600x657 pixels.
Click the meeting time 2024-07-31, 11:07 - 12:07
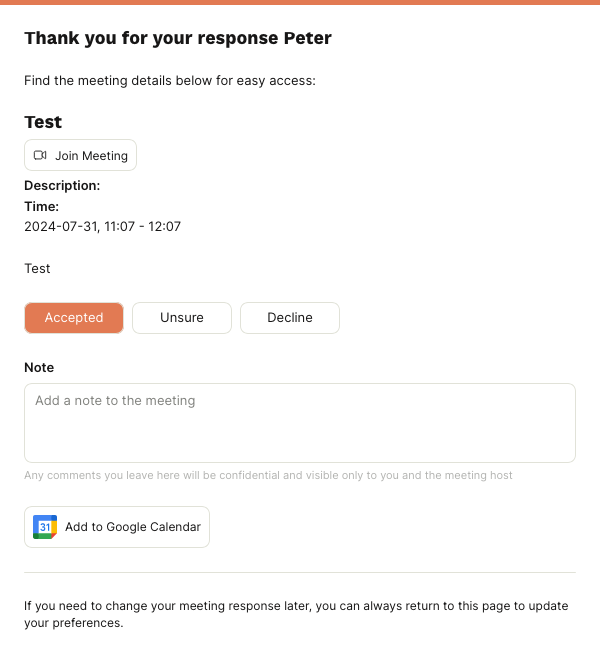(x=103, y=227)
